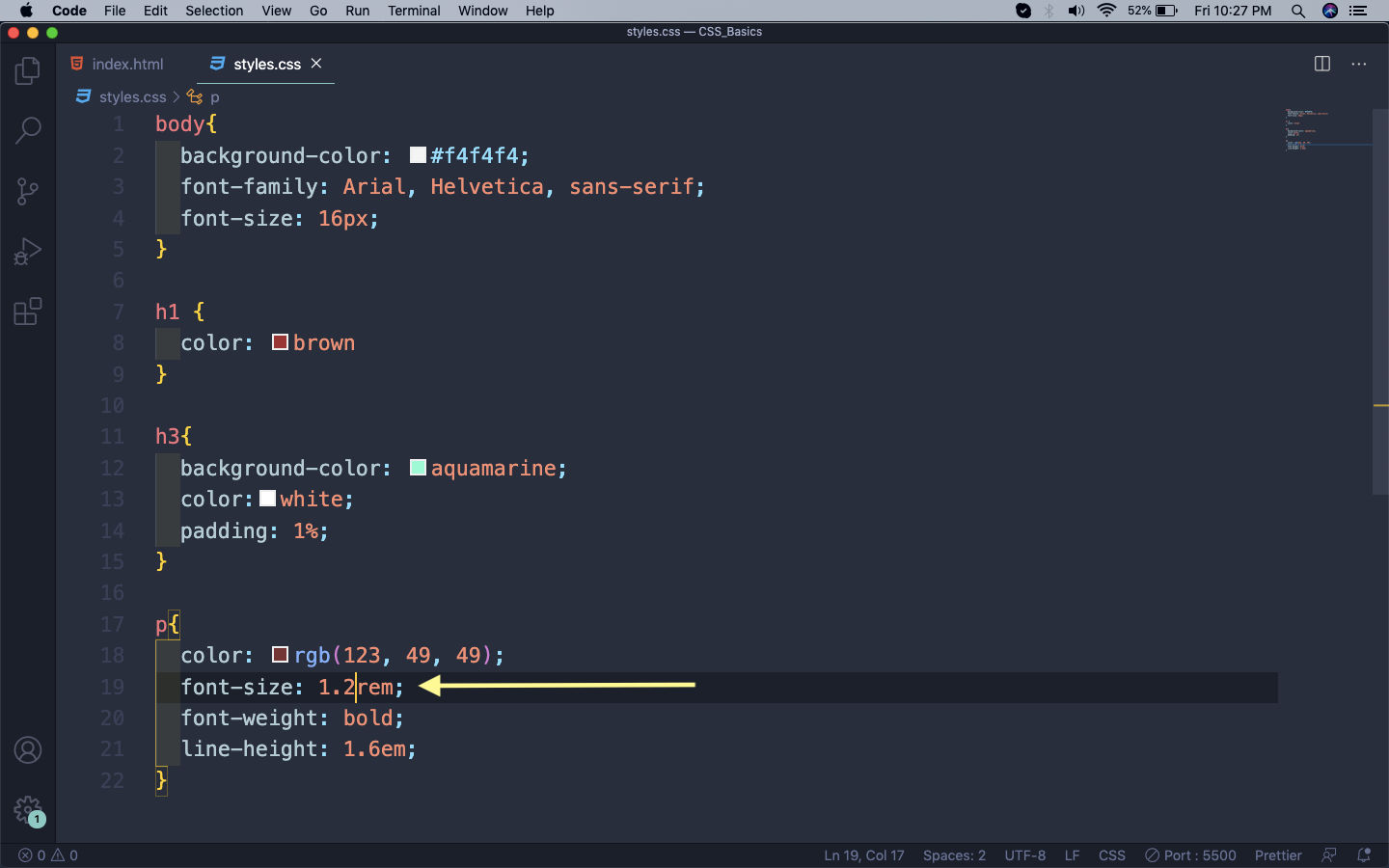Screen dimensions: 1389x868
Task: Open the Siri icon in menu bar
Action: (x=1330, y=11)
